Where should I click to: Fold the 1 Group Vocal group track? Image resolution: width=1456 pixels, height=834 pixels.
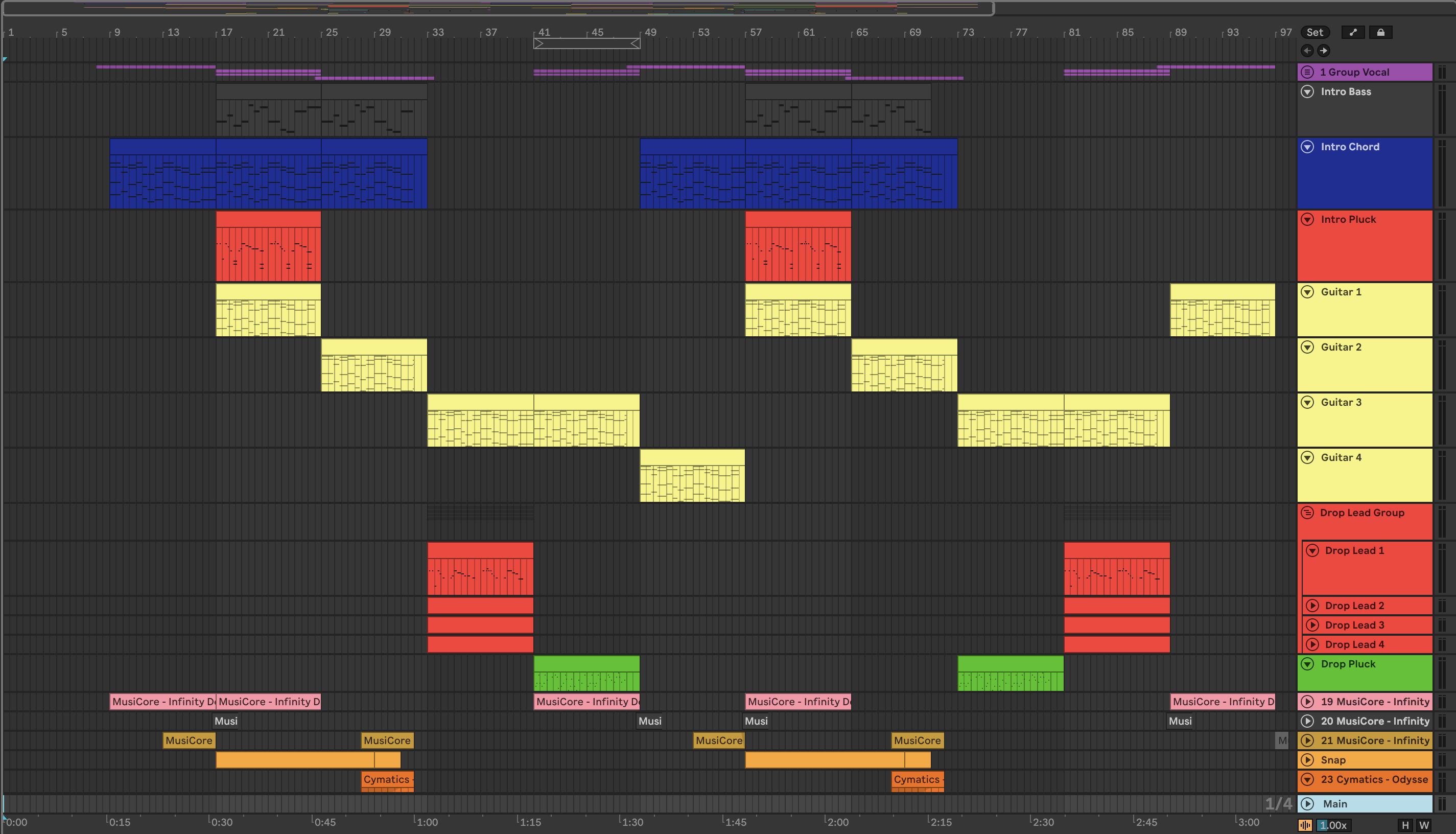pos(1307,72)
